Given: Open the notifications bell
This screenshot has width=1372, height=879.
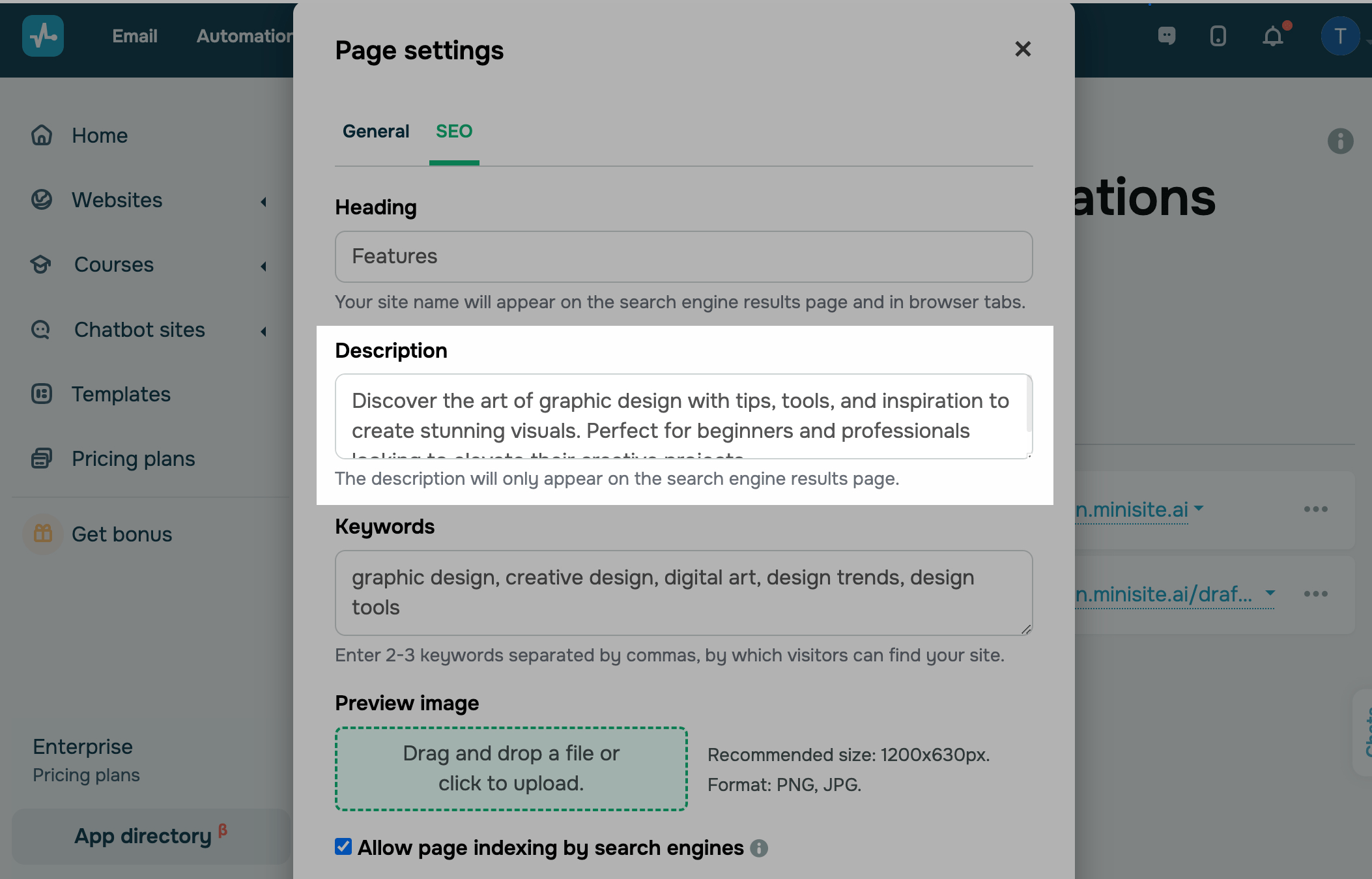Looking at the screenshot, I should (x=1272, y=36).
